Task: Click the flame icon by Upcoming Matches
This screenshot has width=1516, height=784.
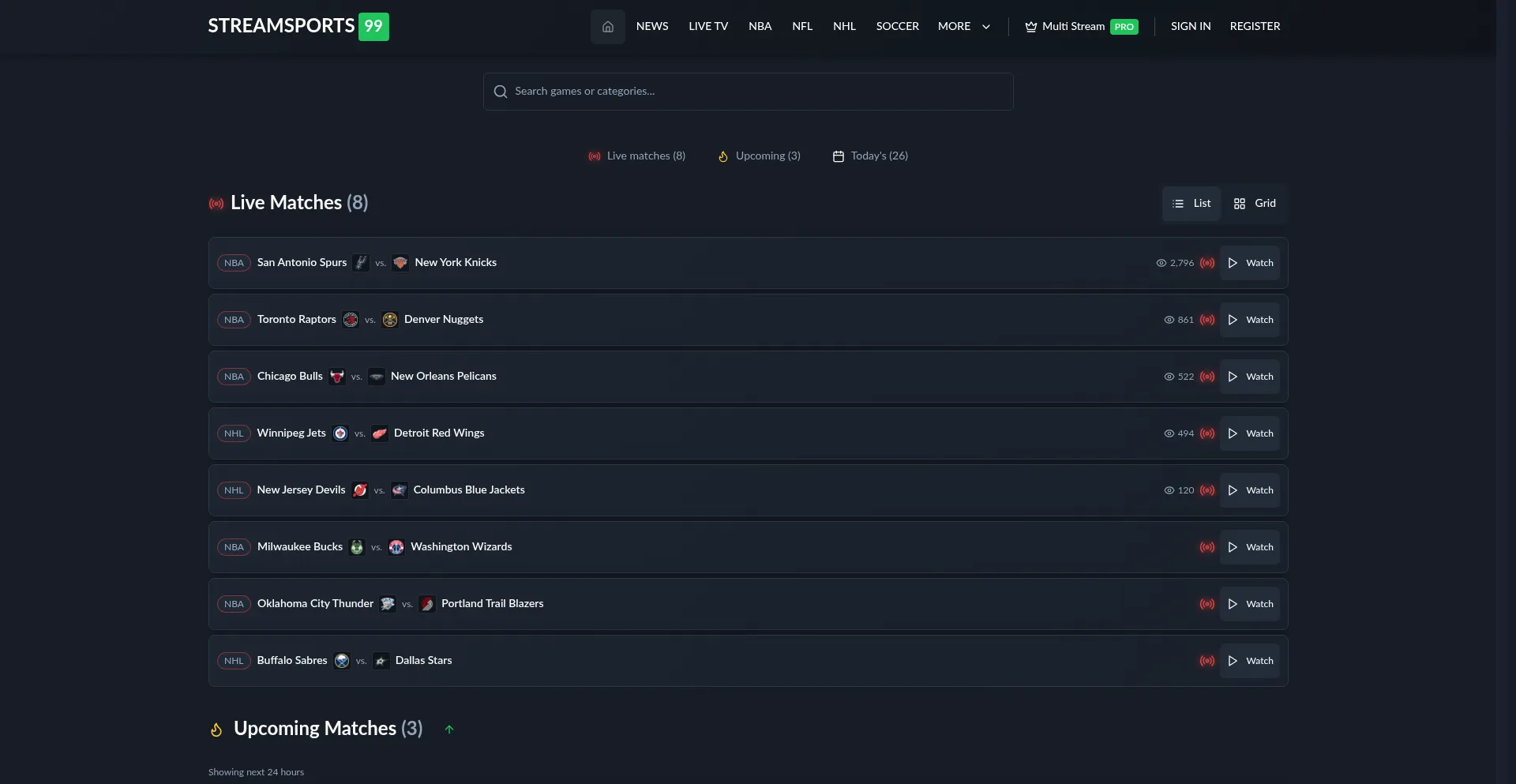Action: [x=216, y=730]
